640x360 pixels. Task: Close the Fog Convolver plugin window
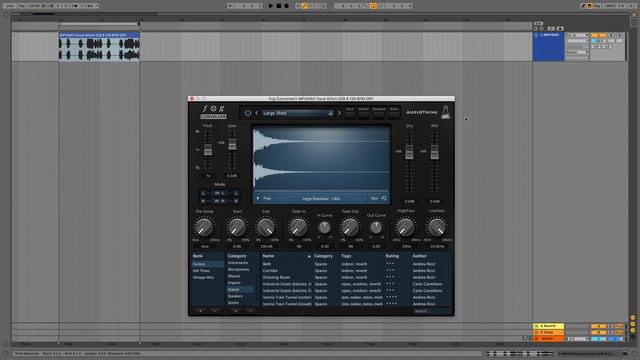click(x=192, y=99)
